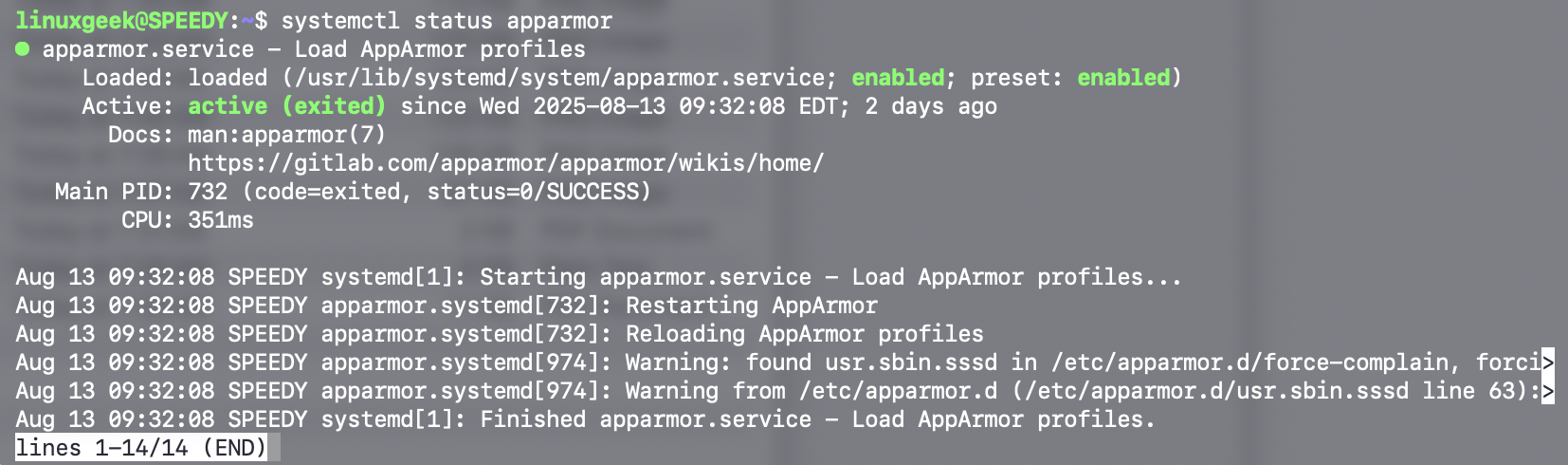The width and height of the screenshot is (1568, 465).
Task: Click the green 'active (exited)' status text
Action: tap(286, 105)
